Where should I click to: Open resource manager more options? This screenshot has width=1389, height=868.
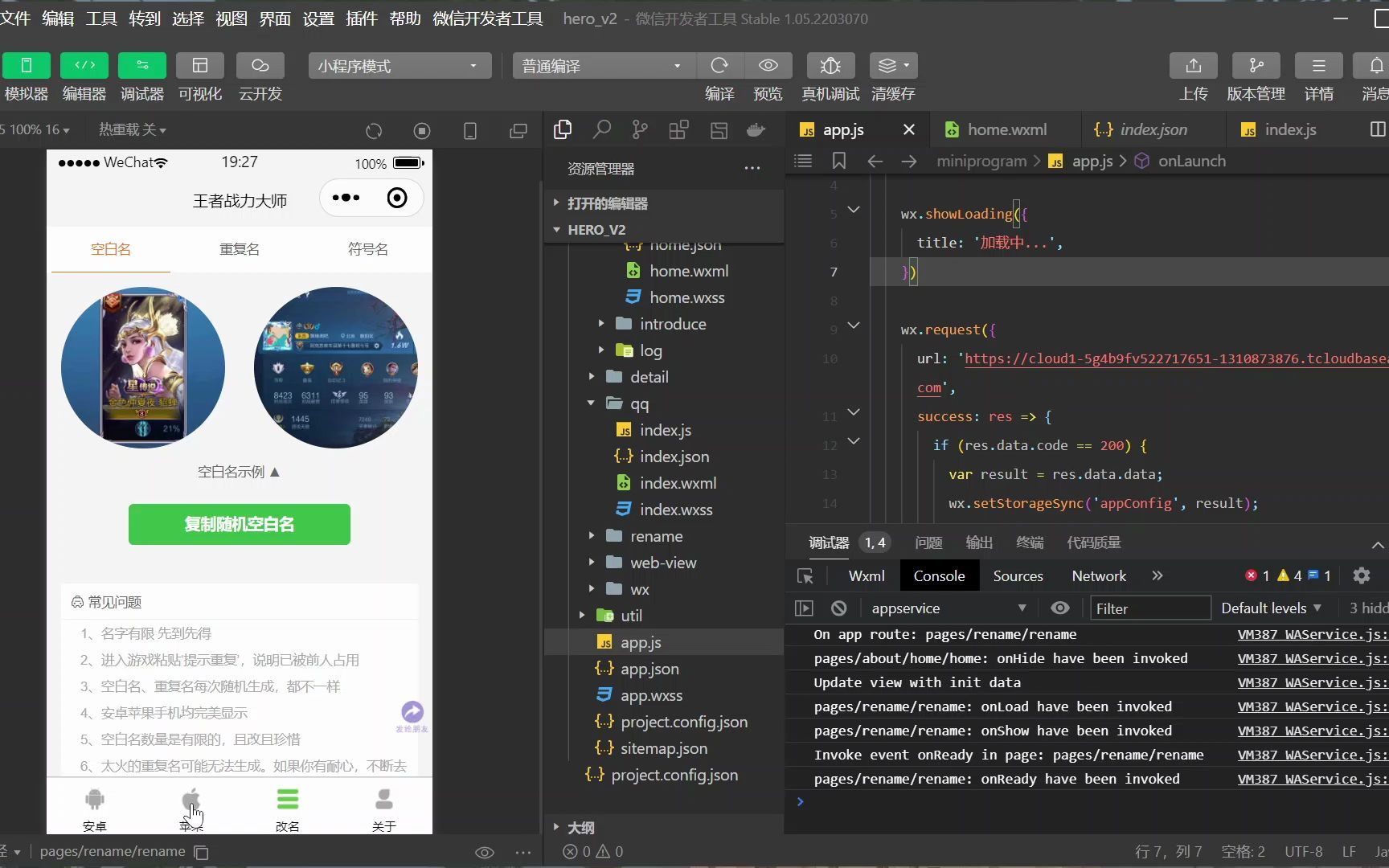tap(752, 169)
